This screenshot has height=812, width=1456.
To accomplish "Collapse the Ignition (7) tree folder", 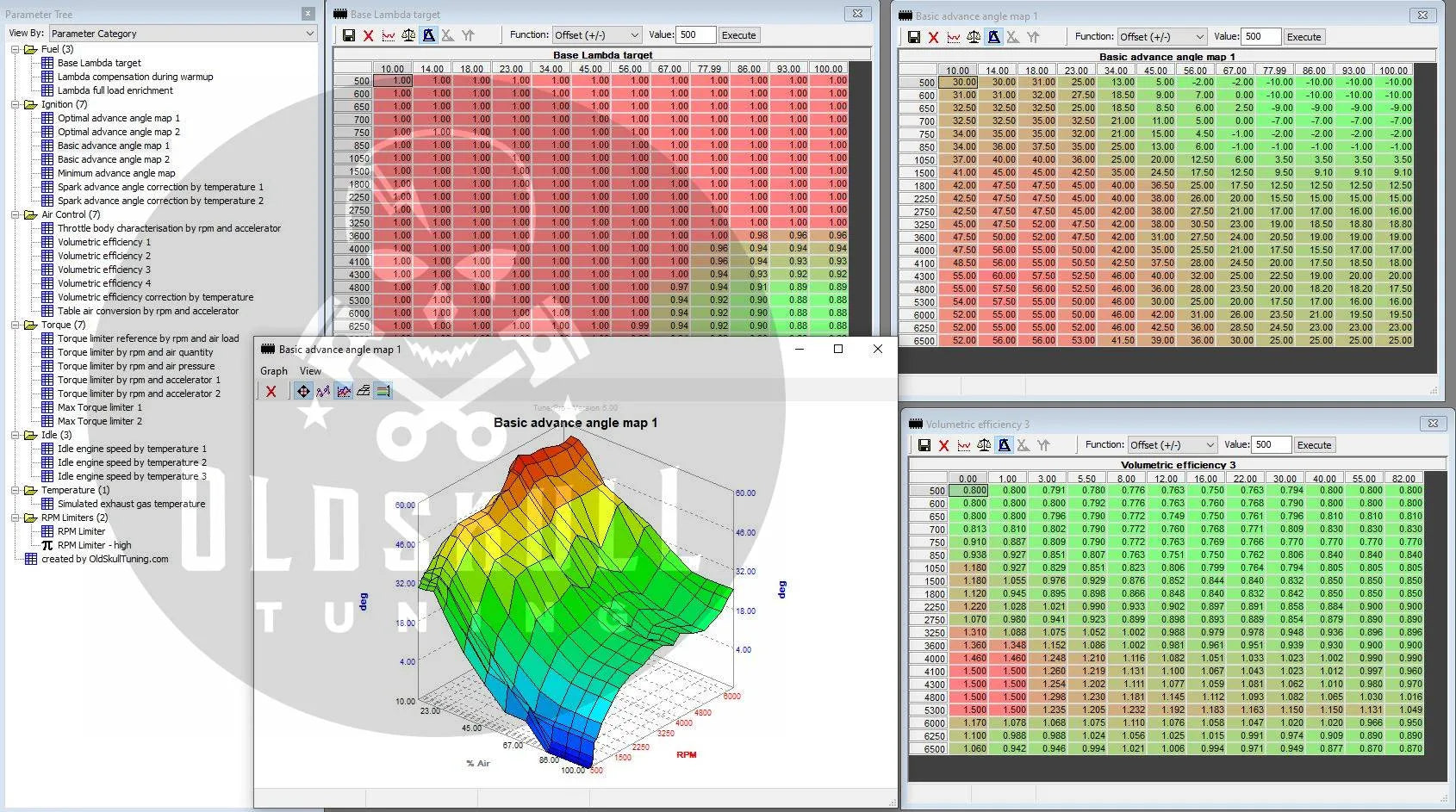I will (x=16, y=104).
